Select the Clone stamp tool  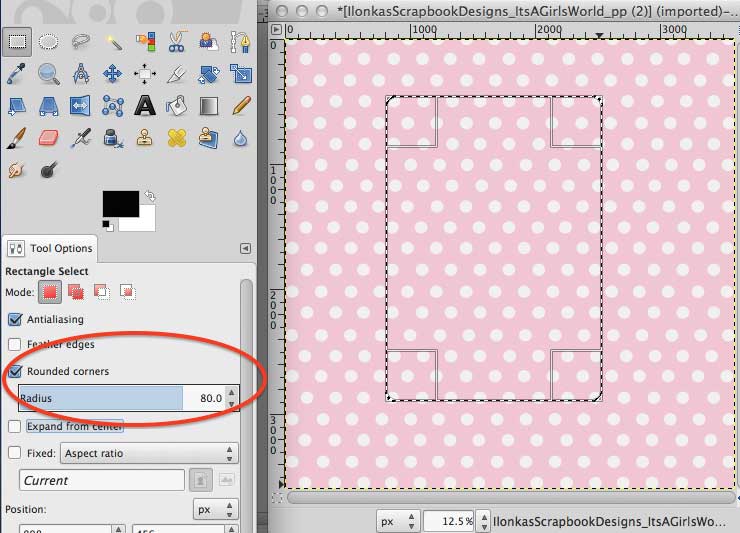coord(144,138)
